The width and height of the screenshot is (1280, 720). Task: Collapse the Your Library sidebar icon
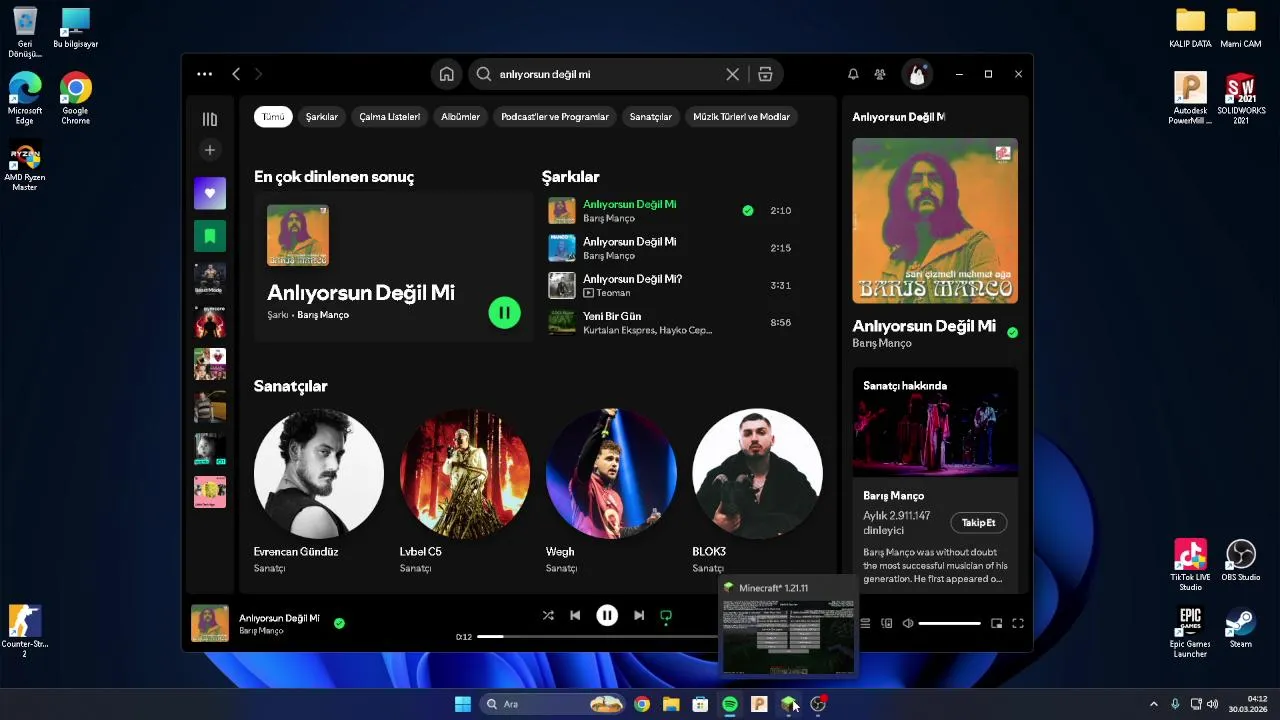coord(210,120)
